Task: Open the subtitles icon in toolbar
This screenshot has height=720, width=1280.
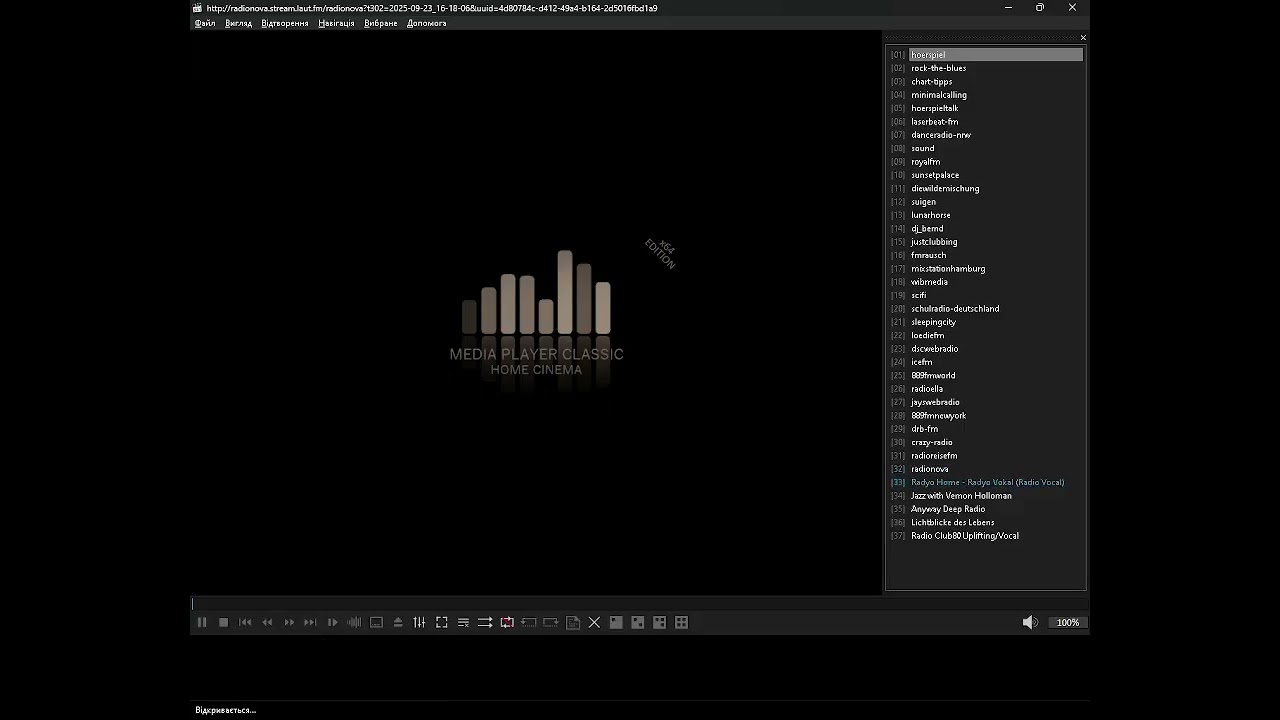Action: tap(376, 622)
